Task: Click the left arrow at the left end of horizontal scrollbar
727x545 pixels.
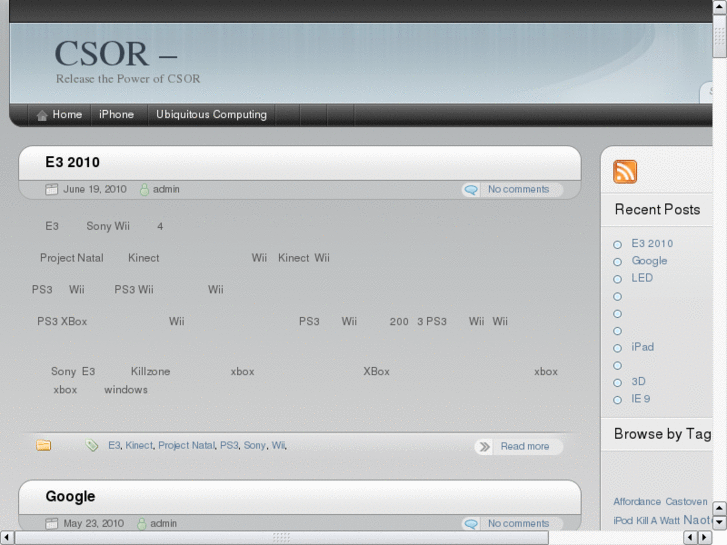Action: [6, 538]
